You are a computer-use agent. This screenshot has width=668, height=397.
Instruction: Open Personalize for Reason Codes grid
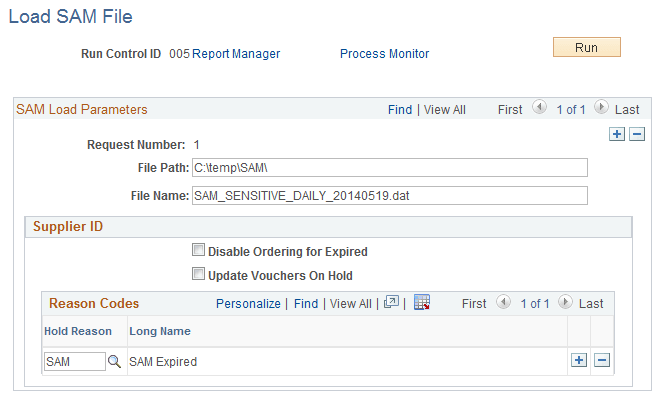[248, 303]
